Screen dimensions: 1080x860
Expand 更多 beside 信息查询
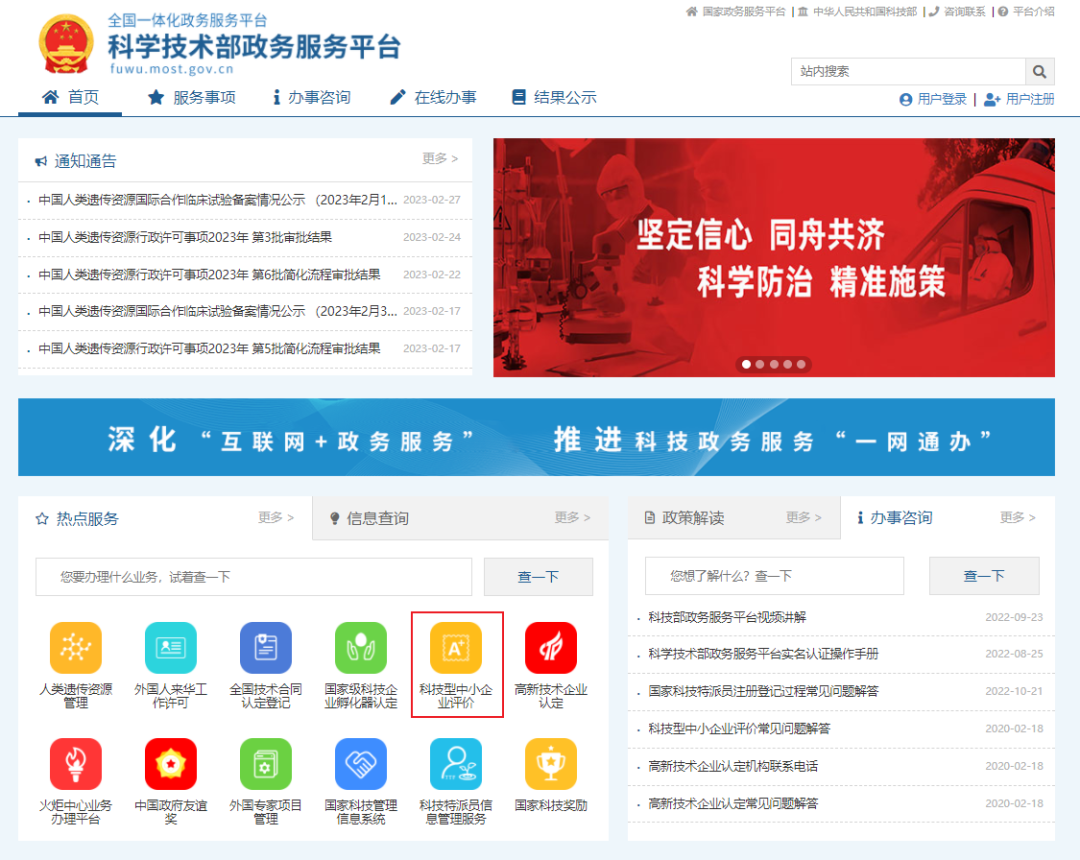coord(573,517)
